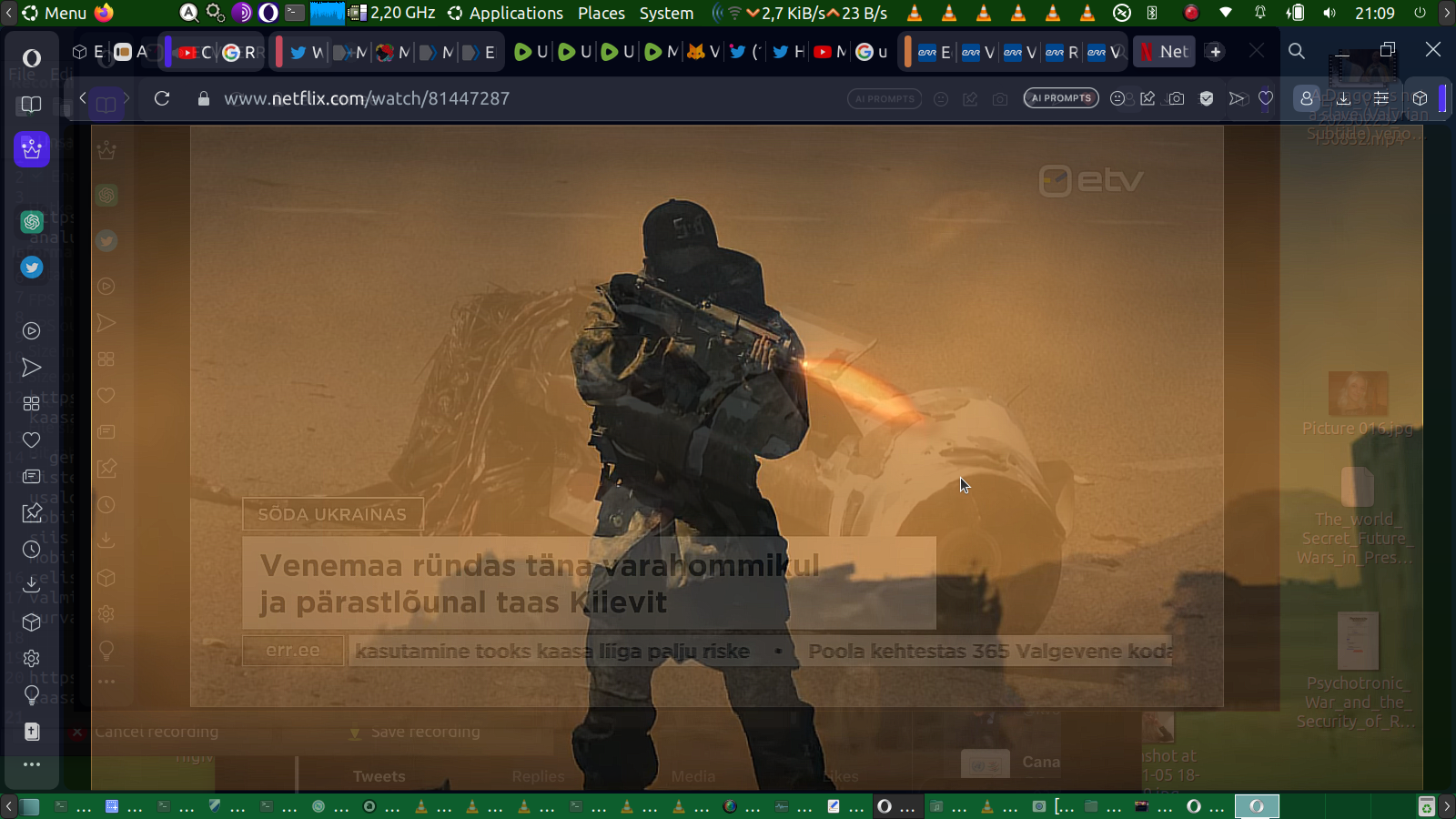Image resolution: width=1456 pixels, height=819 pixels.
Task: Click the highlighted Opera window taskbar button
Action: click(x=1257, y=806)
